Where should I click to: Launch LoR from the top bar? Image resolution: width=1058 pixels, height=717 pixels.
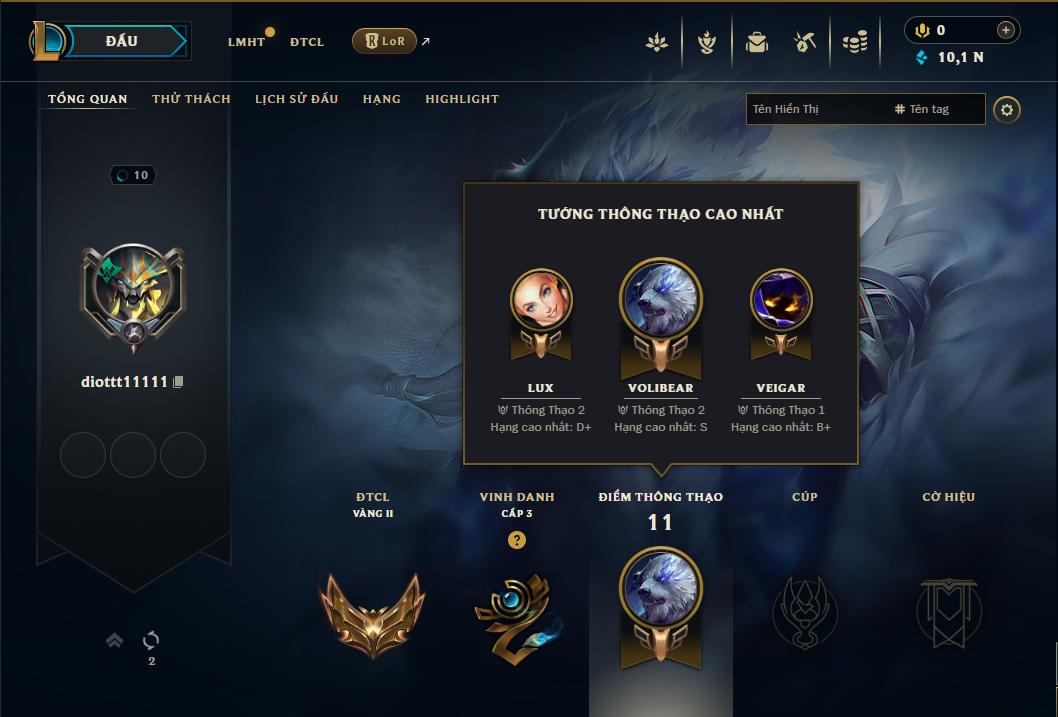tap(385, 41)
